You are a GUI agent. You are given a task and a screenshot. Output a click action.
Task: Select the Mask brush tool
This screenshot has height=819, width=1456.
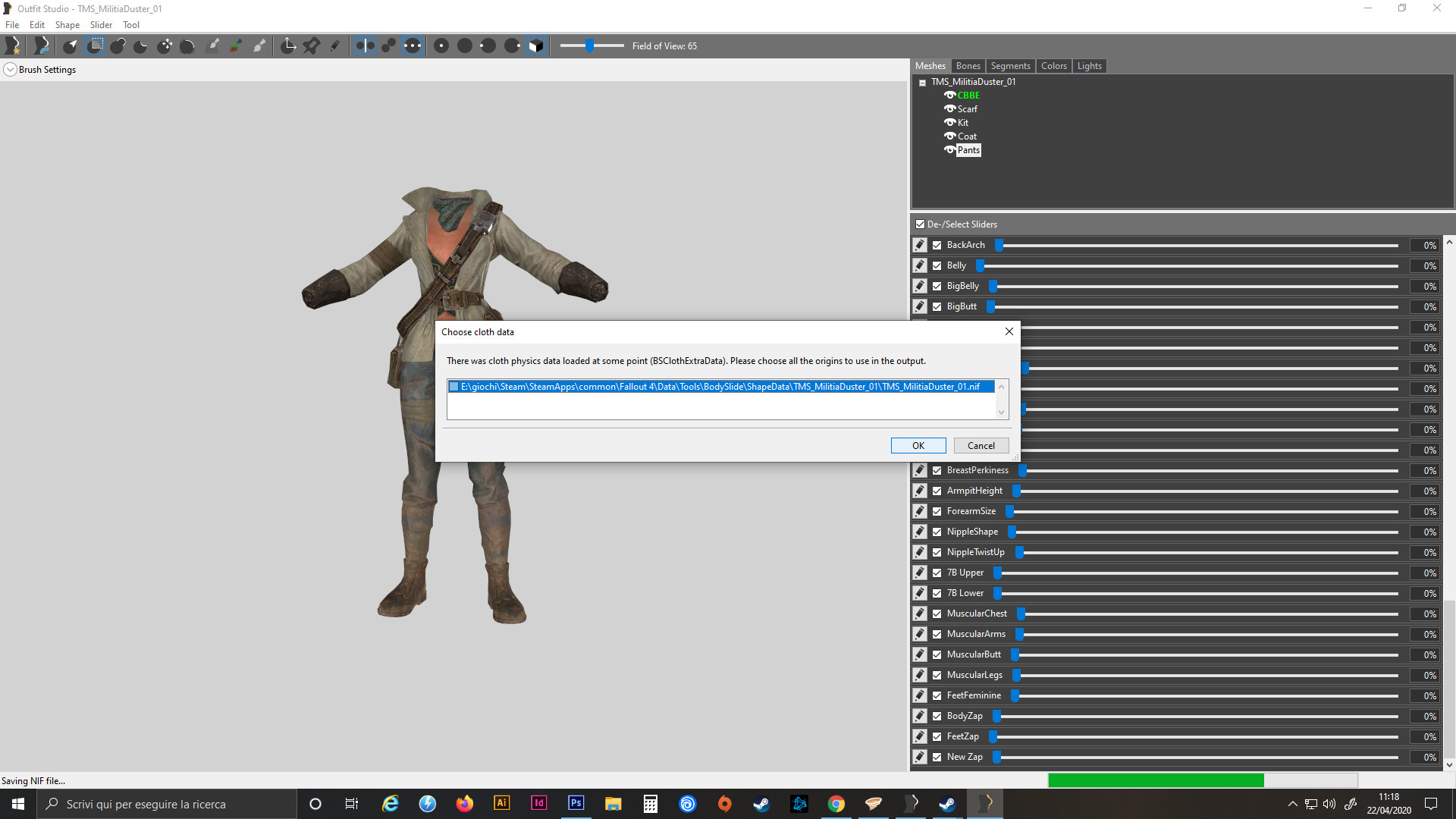coord(95,45)
